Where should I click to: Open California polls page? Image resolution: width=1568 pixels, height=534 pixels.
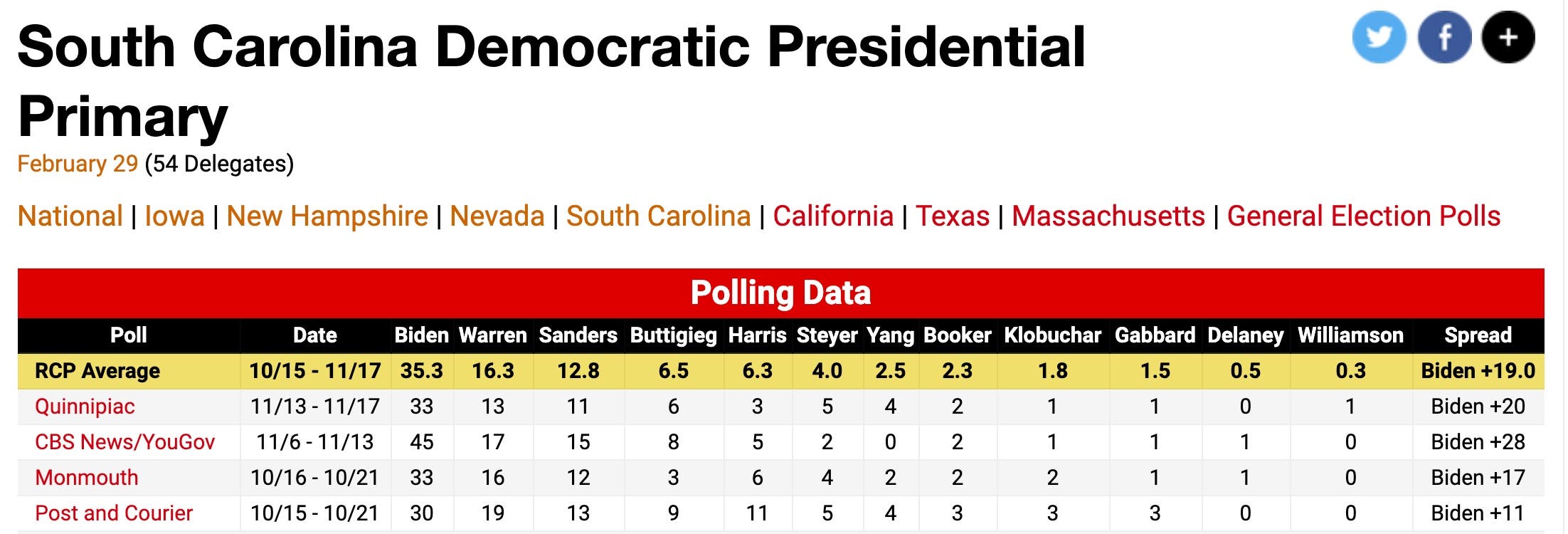point(832,216)
